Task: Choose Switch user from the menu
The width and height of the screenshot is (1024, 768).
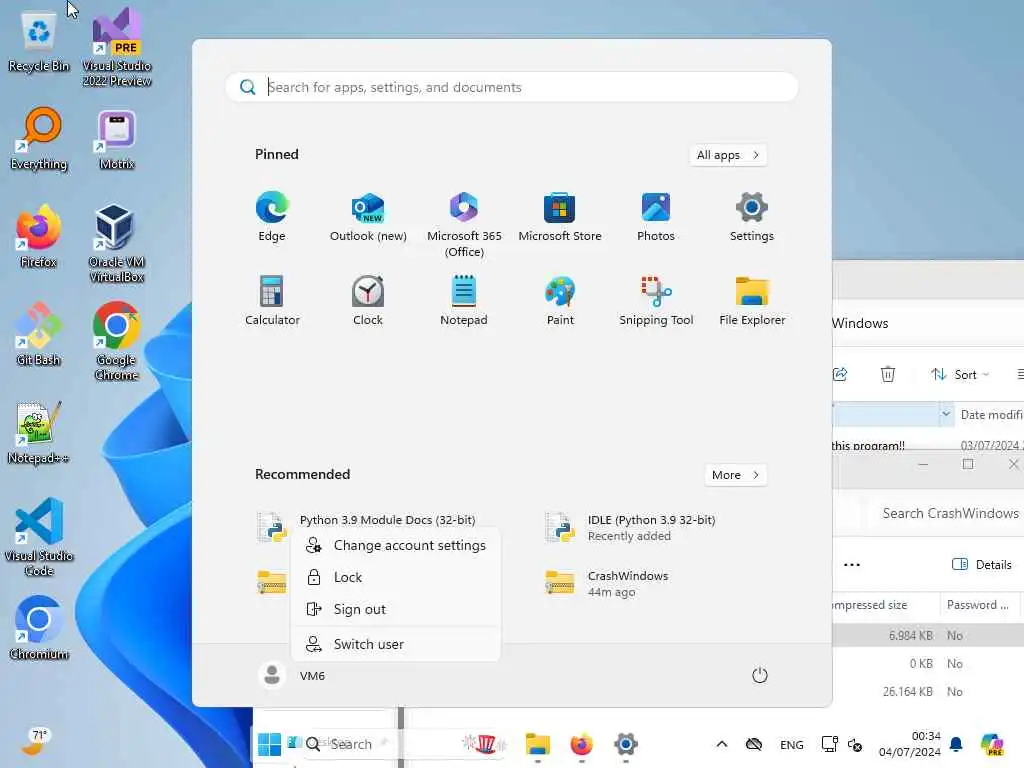Action: click(396, 644)
